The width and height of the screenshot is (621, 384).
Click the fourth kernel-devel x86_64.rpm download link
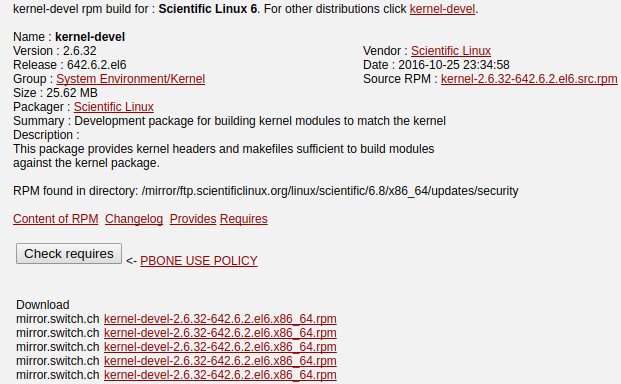(220, 361)
